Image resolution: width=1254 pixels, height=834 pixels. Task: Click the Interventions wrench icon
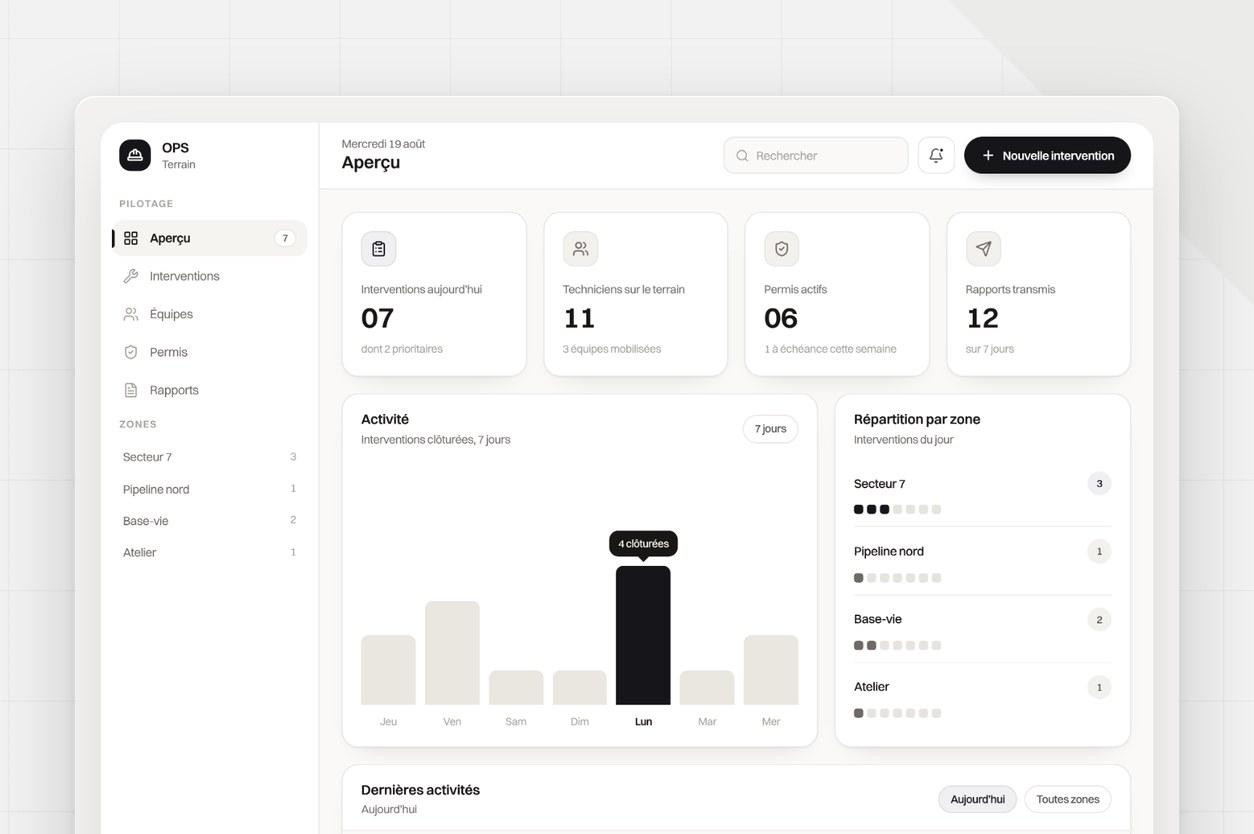(x=131, y=276)
